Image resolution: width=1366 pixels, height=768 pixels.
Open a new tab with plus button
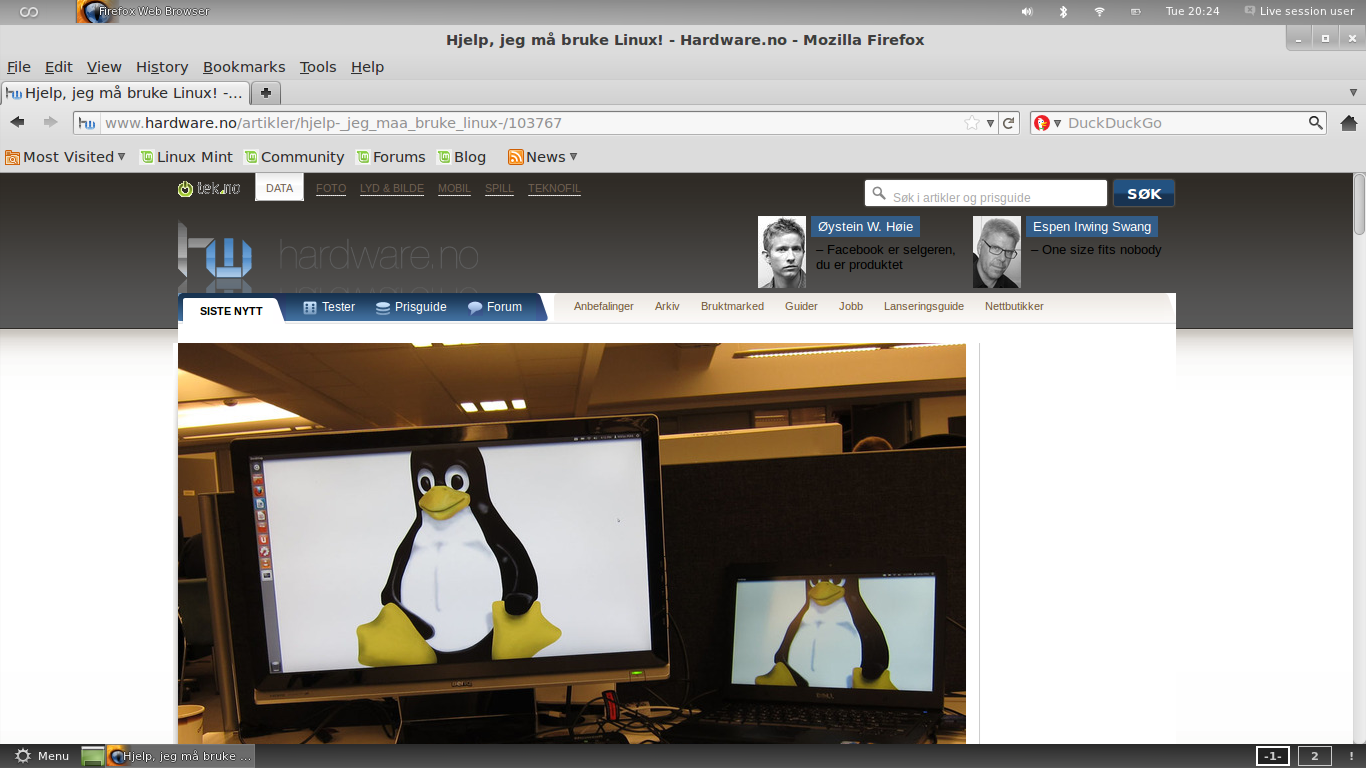pyautogui.click(x=266, y=93)
